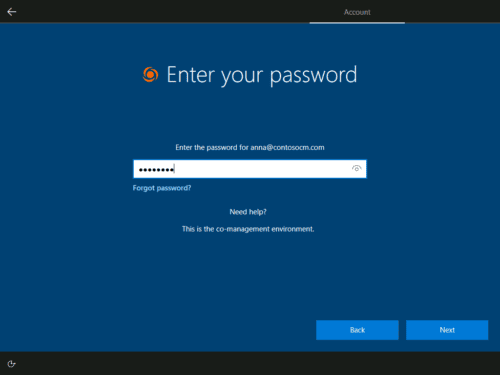The height and width of the screenshot is (375, 500).
Task: Click 'This is the co-management environment.' text
Action: (x=248, y=229)
